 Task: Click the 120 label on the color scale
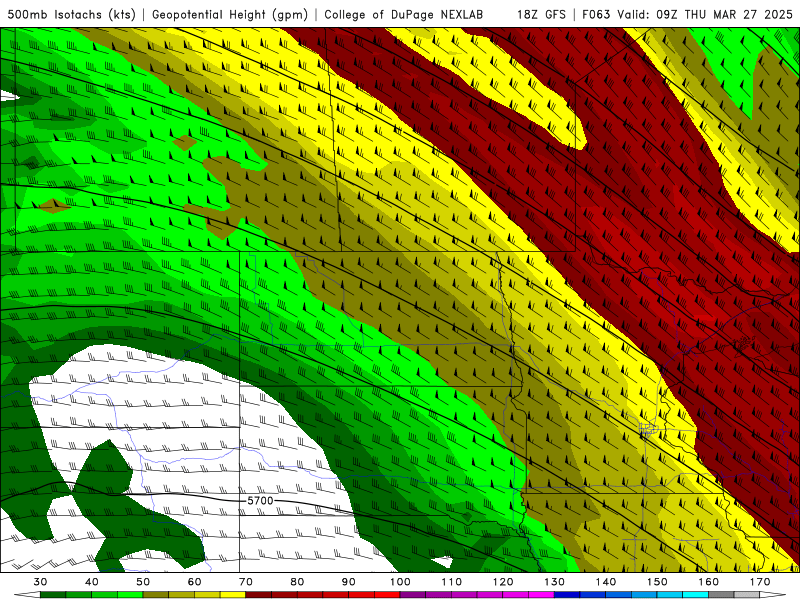pyautogui.click(x=503, y=582)
